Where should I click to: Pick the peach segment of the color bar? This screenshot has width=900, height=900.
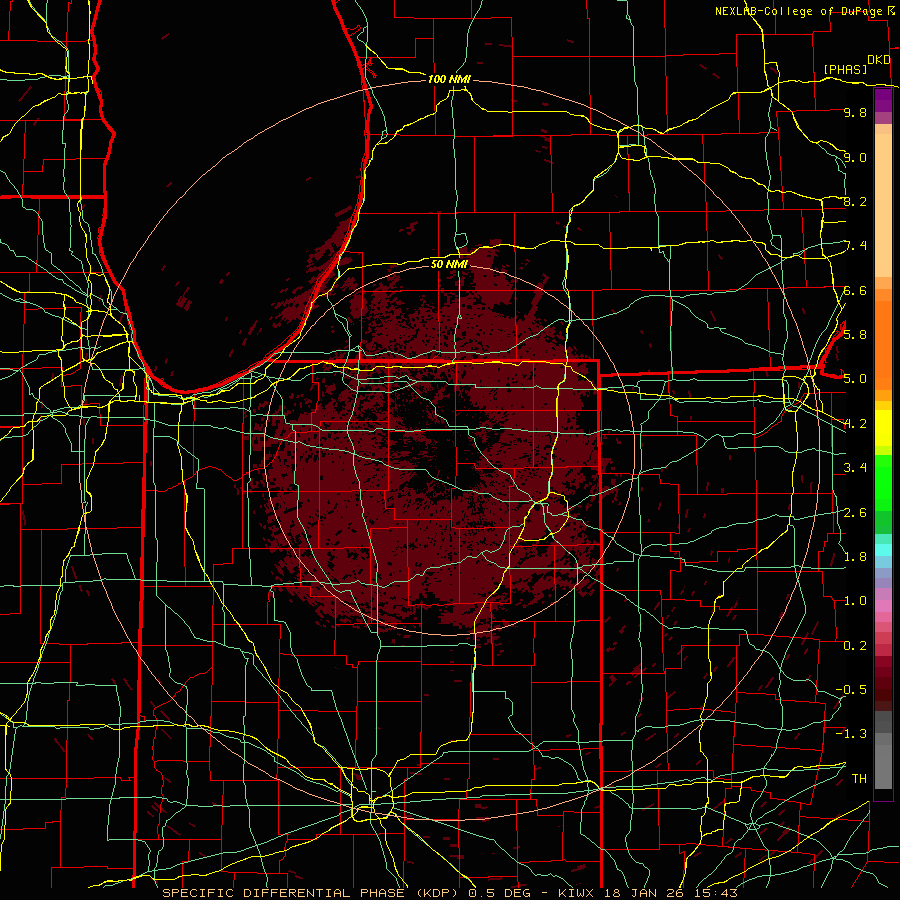pos(883,207)
